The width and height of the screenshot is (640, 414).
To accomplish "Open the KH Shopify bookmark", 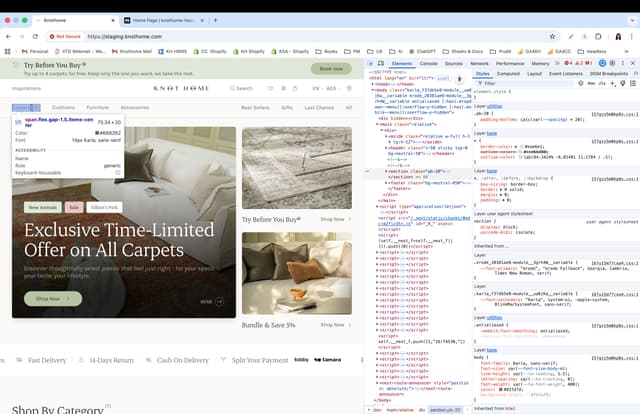I will click(249, 51).
